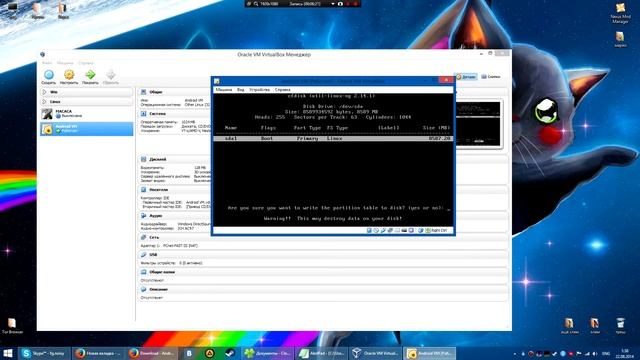Click the hard disk indicator in VM status bar
640x360 pixels.
(369, 231)
